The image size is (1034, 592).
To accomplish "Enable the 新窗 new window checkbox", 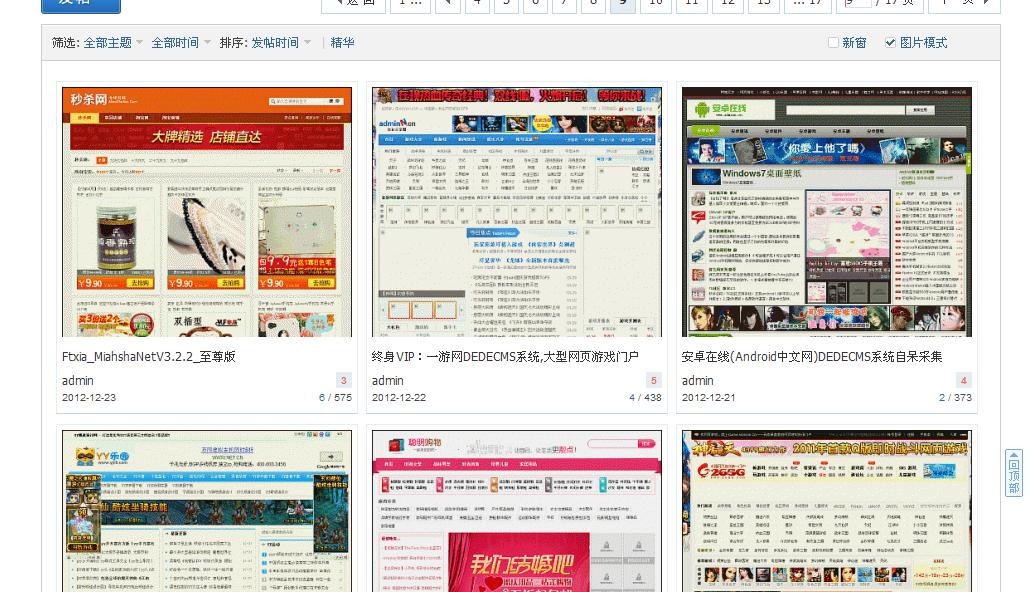I will [834, 43].
